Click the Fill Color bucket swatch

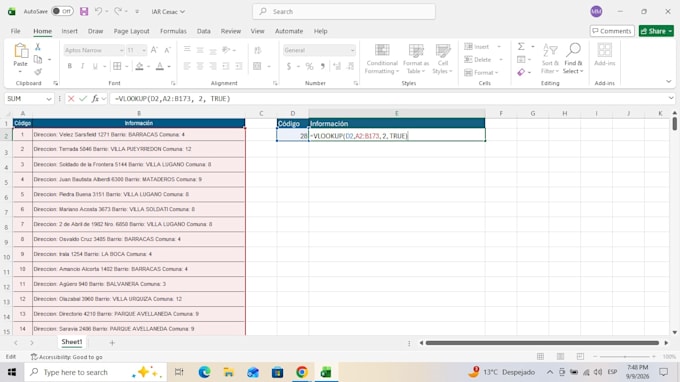[139, 66]
